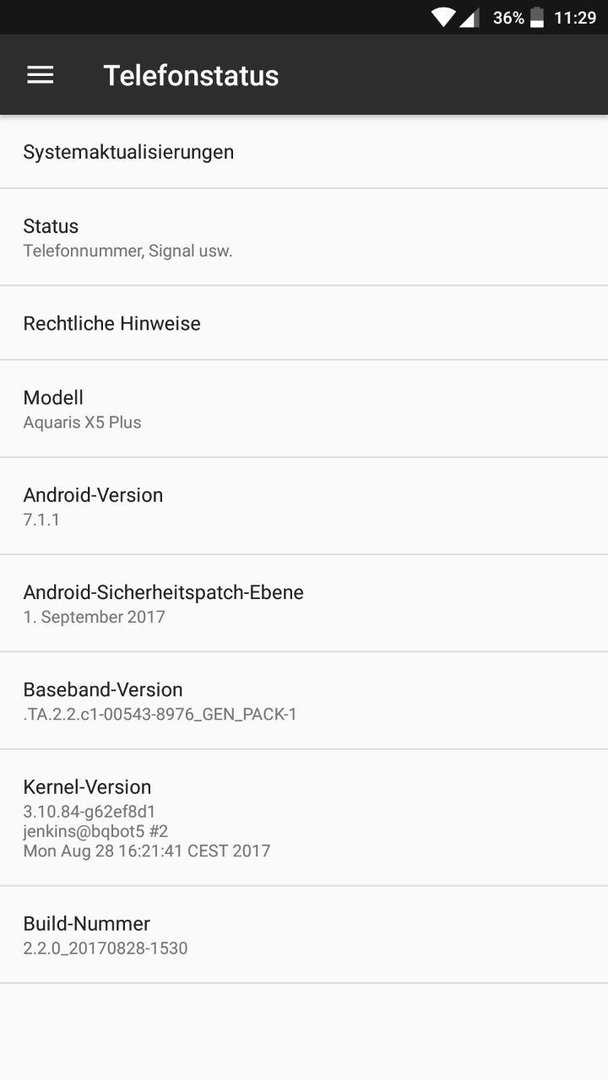Tap the battery icon in status bar
The image size is (608, 1080).
coord(537,18)
